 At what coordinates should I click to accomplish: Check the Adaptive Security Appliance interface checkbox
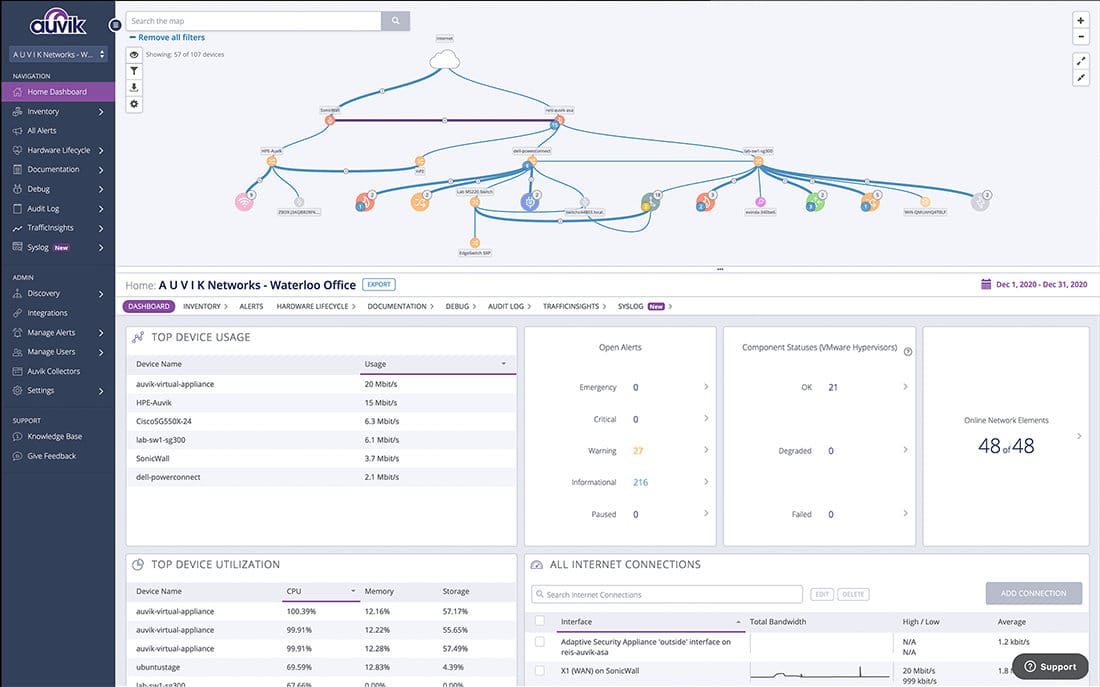click(539, 641)
